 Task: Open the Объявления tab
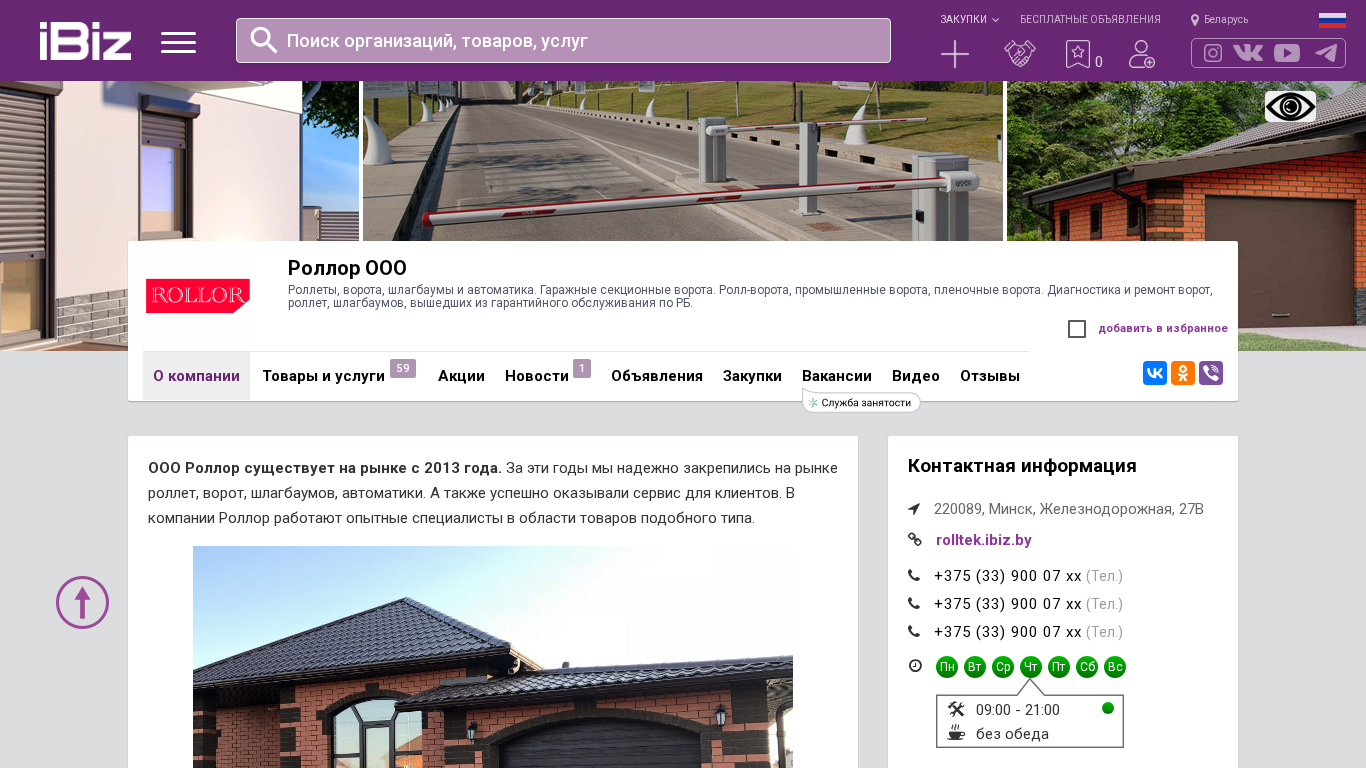(657, 376)
